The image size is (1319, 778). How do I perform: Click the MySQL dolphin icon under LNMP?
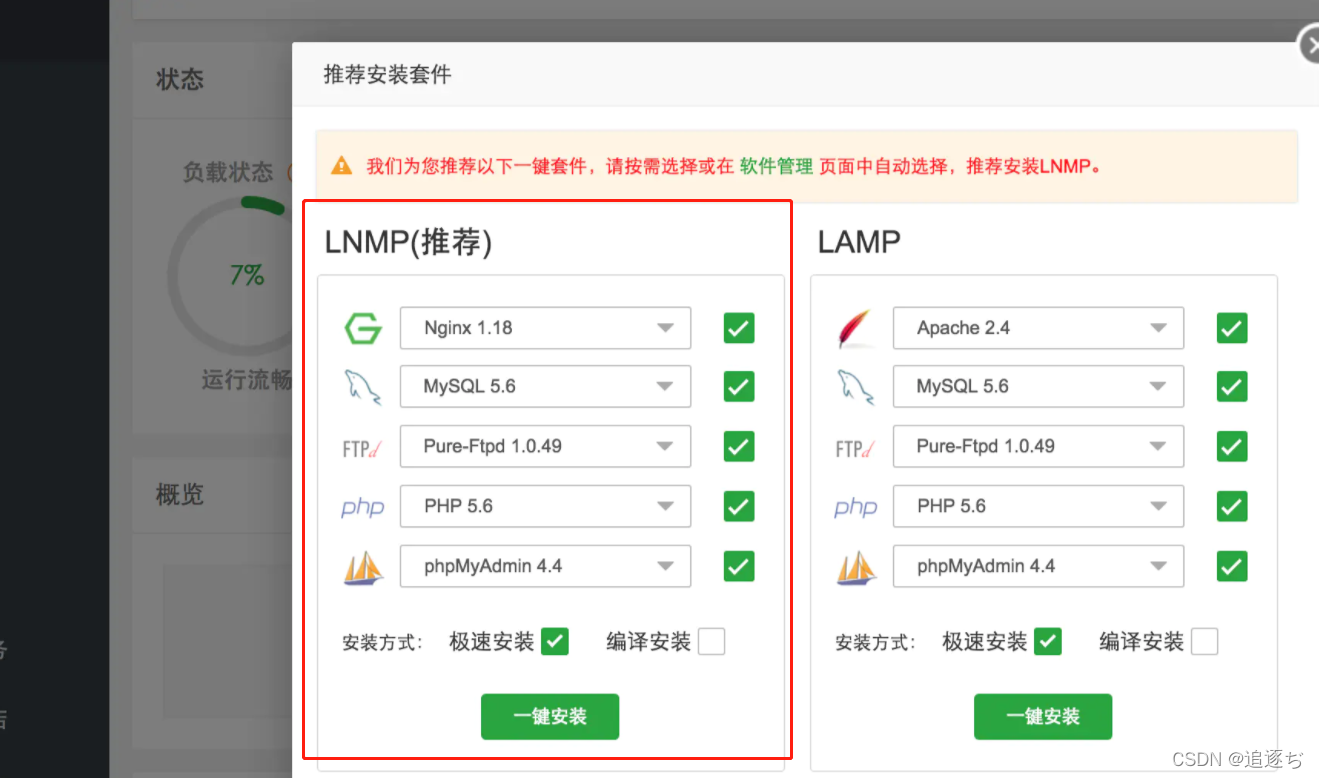point(362,387)
